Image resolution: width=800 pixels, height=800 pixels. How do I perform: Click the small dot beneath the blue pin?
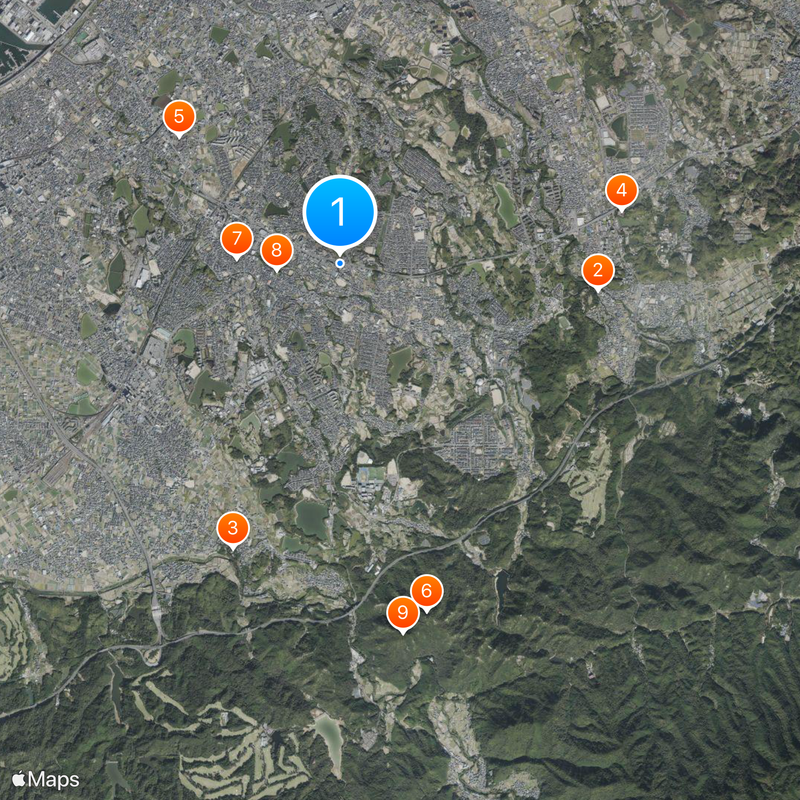[x=340, y=263]
